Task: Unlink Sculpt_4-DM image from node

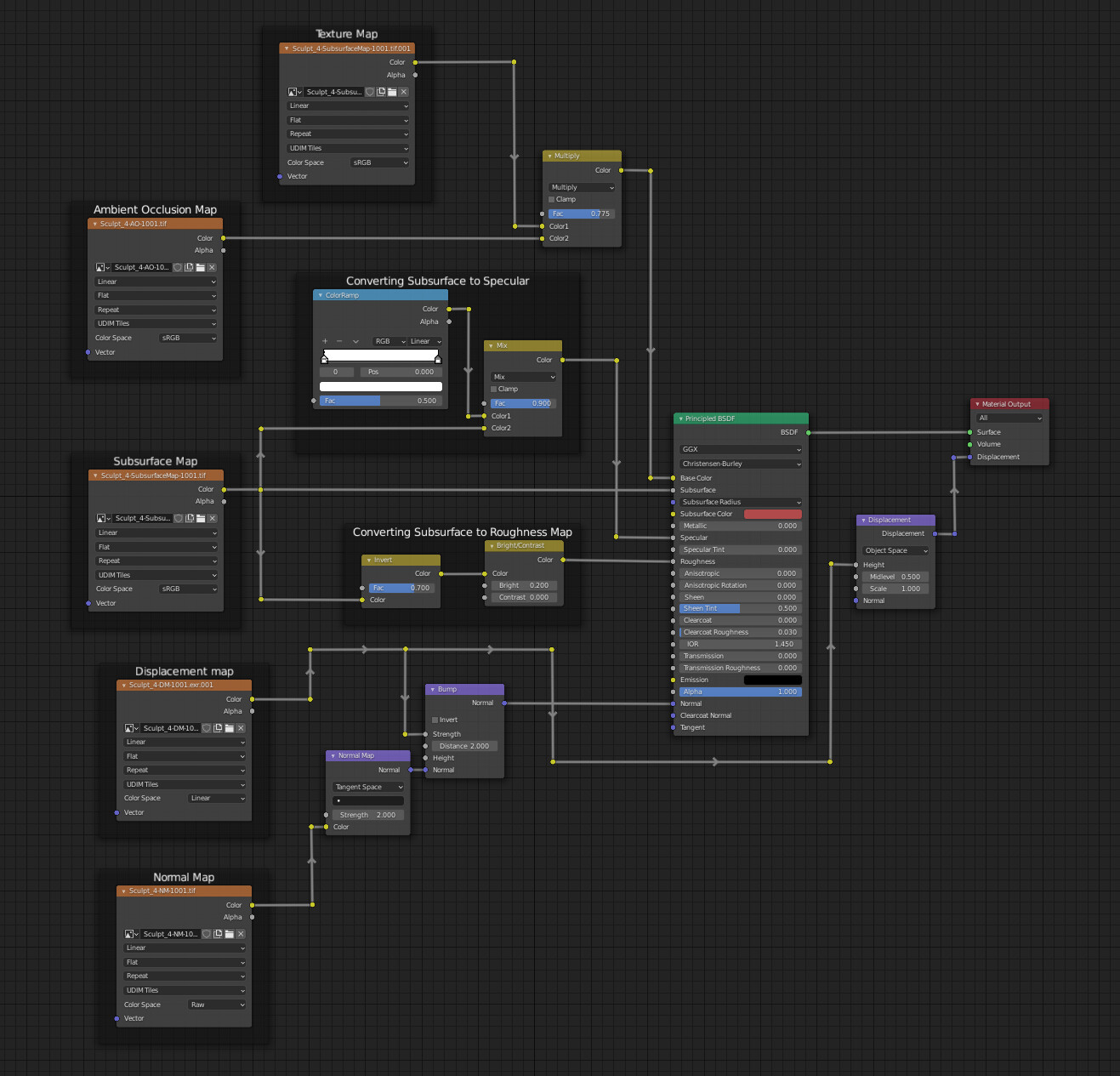Action: pyautogui.click(x=241, y=728)
